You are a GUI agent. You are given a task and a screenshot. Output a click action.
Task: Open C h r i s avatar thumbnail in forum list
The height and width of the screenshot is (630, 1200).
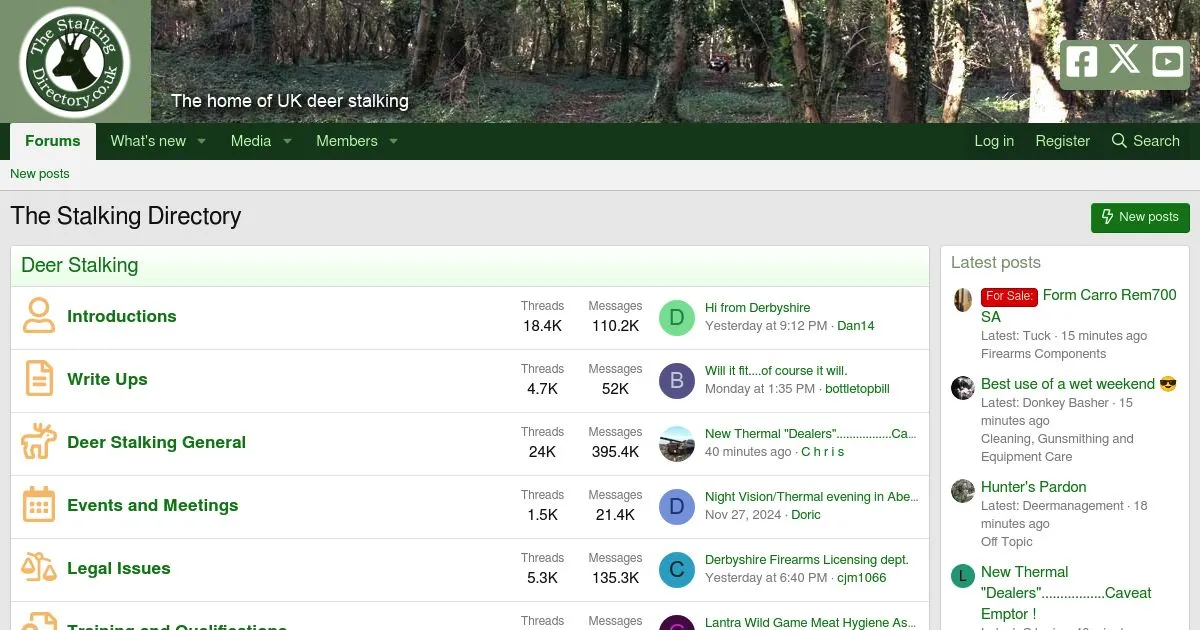[676, 444]
